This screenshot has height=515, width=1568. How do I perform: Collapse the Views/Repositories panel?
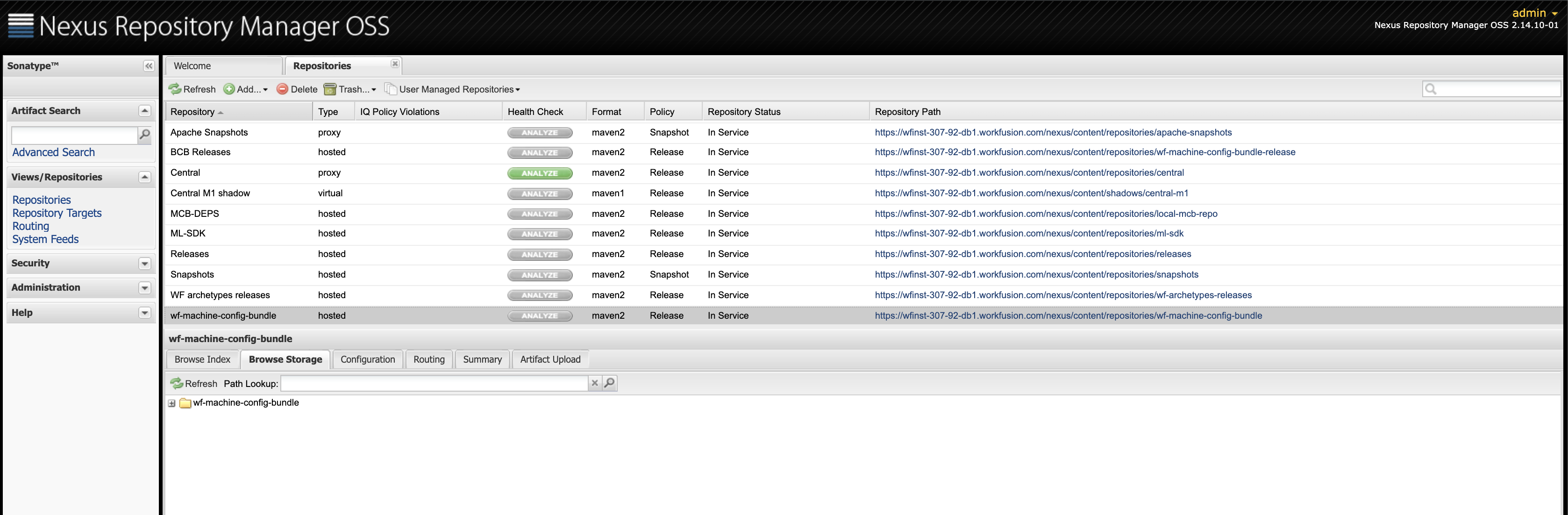144,177
